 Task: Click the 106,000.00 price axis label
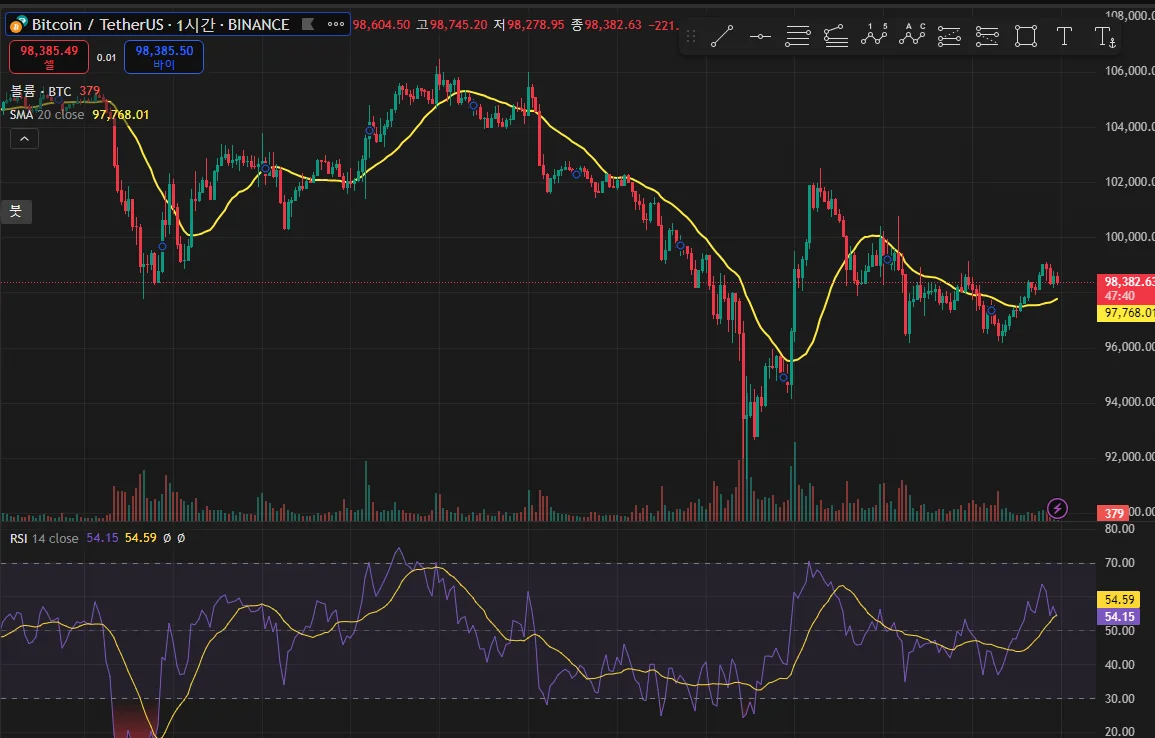click(x=1129, y=71)
